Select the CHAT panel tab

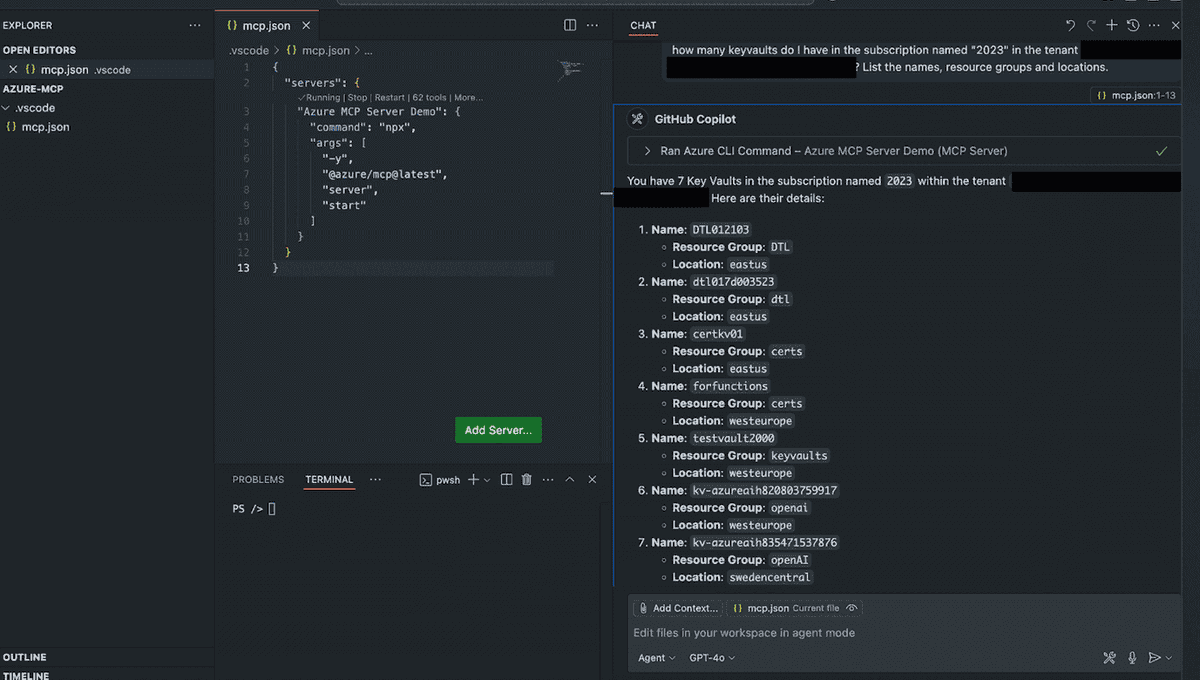(x=643, y=26)
